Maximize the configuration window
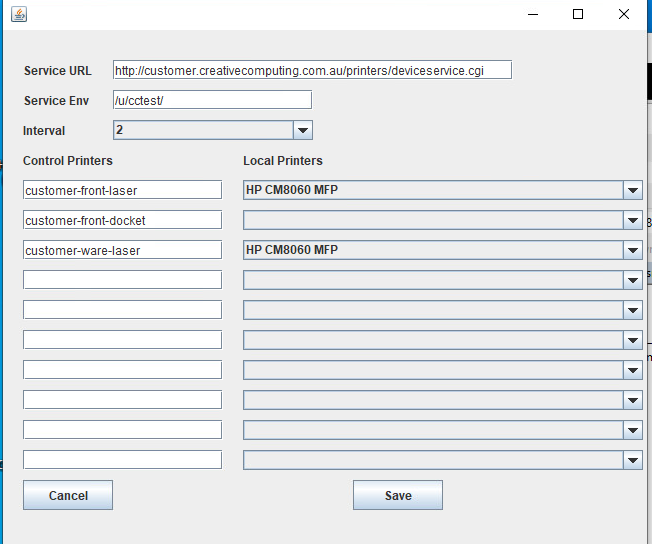This screenshot has height=544, width=652. (578, 15)
